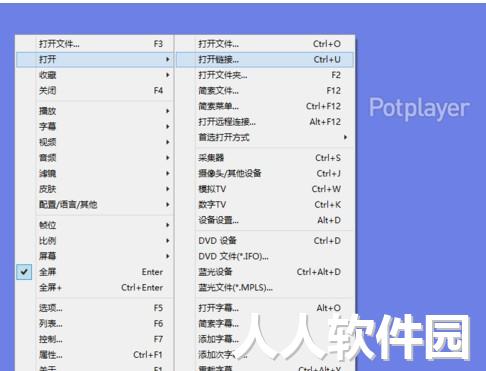486x371 pixels.
Task: Expand the 皮肤 submenu
Action: point(94,189)
